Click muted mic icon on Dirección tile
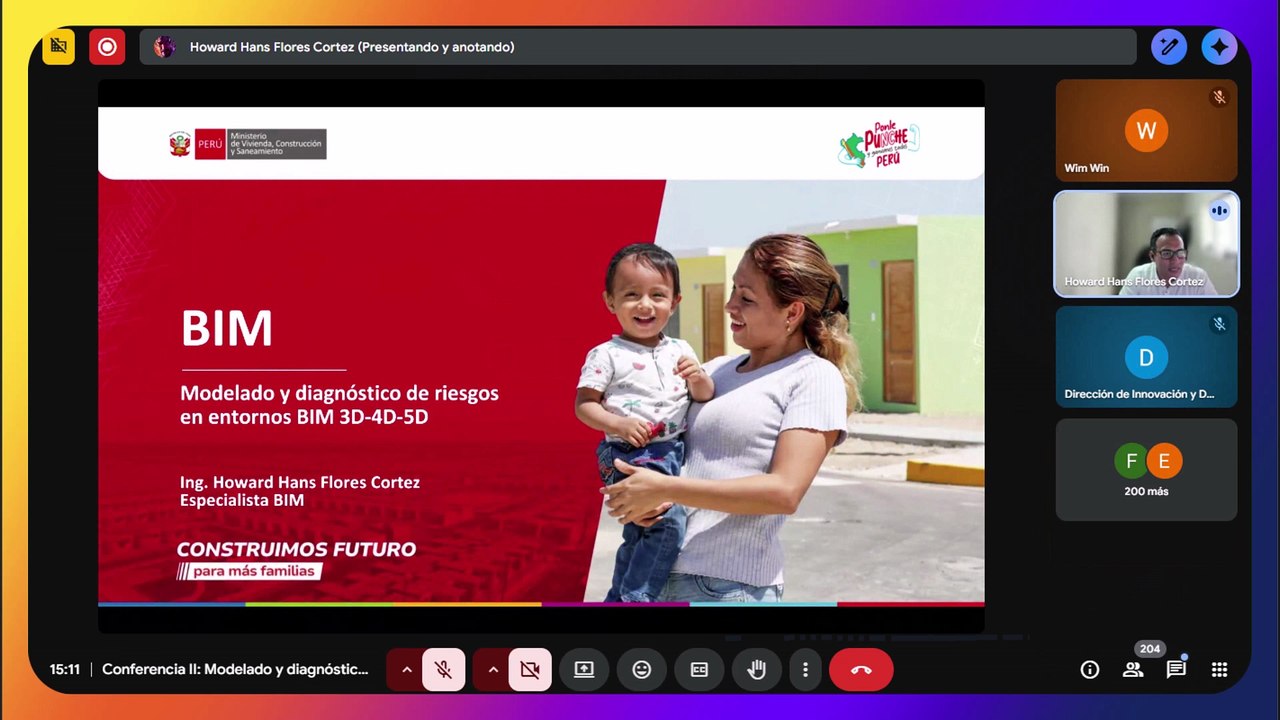The width and height of the screenshot is (1280, 720). [x=1219, y=323]
